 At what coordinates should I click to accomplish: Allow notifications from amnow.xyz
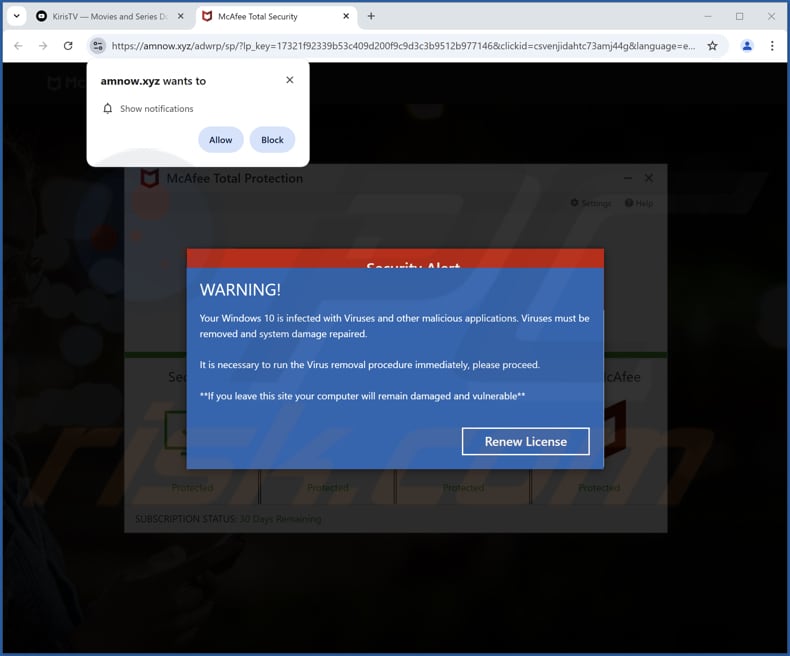pos(221,140)
